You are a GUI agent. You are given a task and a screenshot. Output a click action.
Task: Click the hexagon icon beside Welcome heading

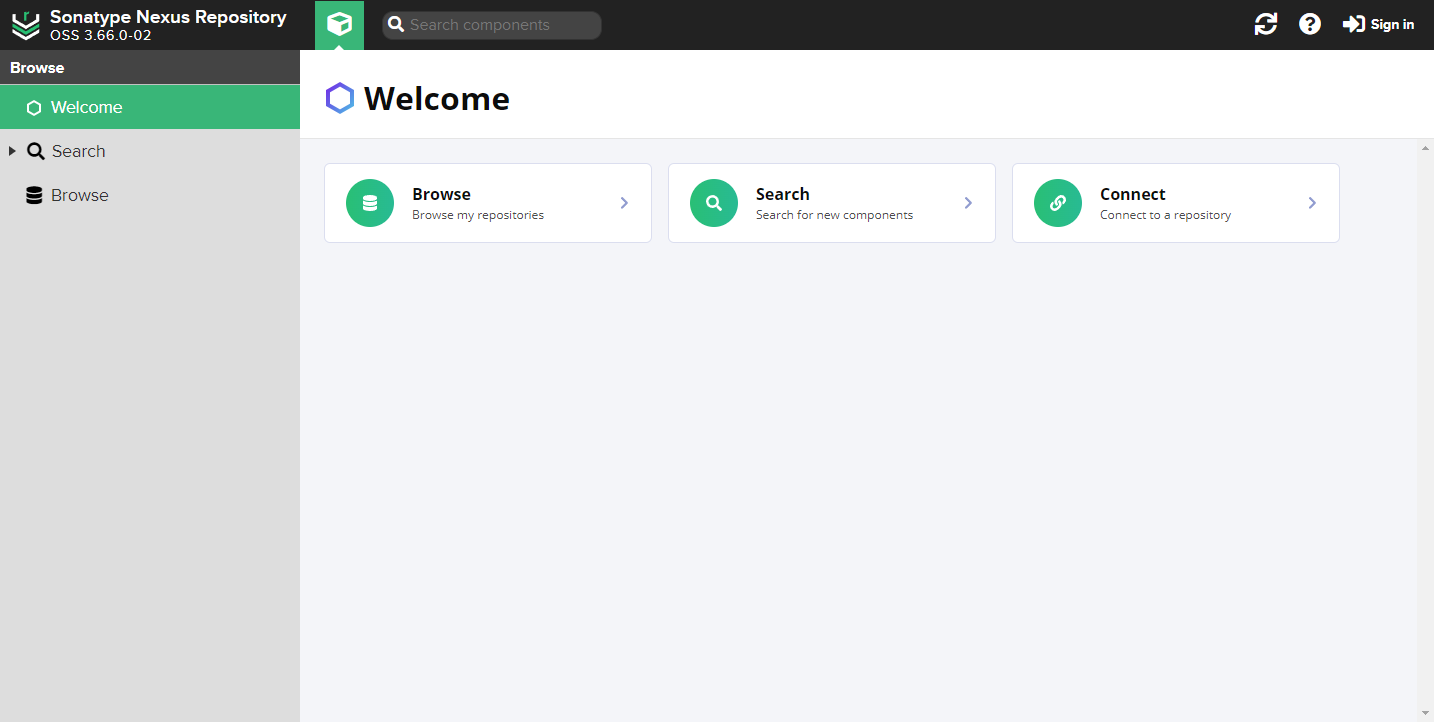tap(340, 98)
